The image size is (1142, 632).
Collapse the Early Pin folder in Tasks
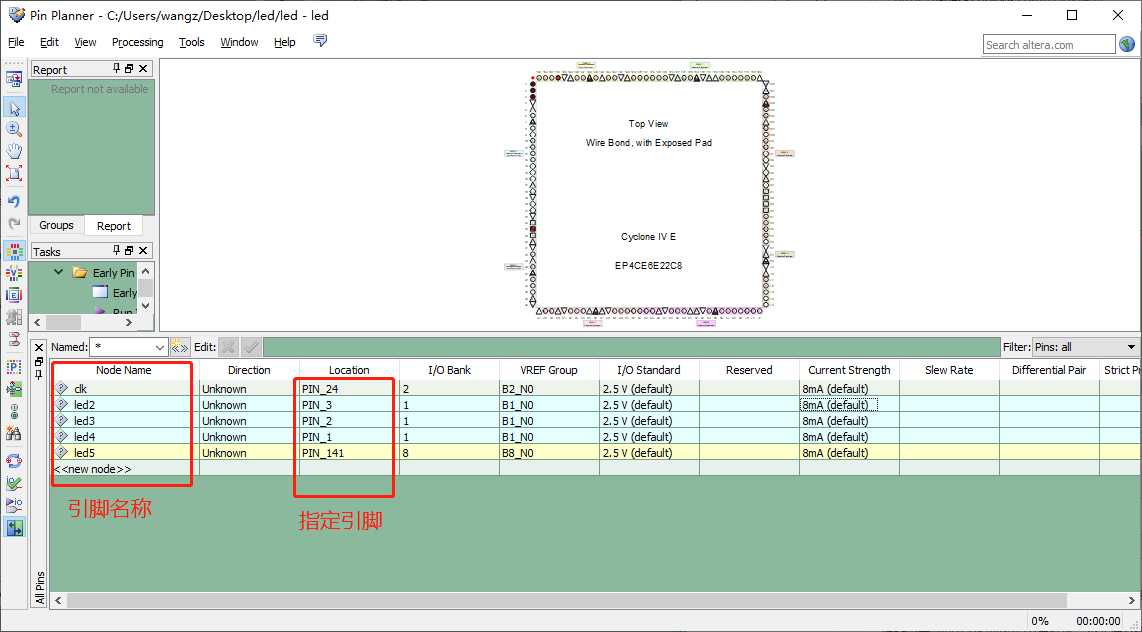tap(59, 272)
